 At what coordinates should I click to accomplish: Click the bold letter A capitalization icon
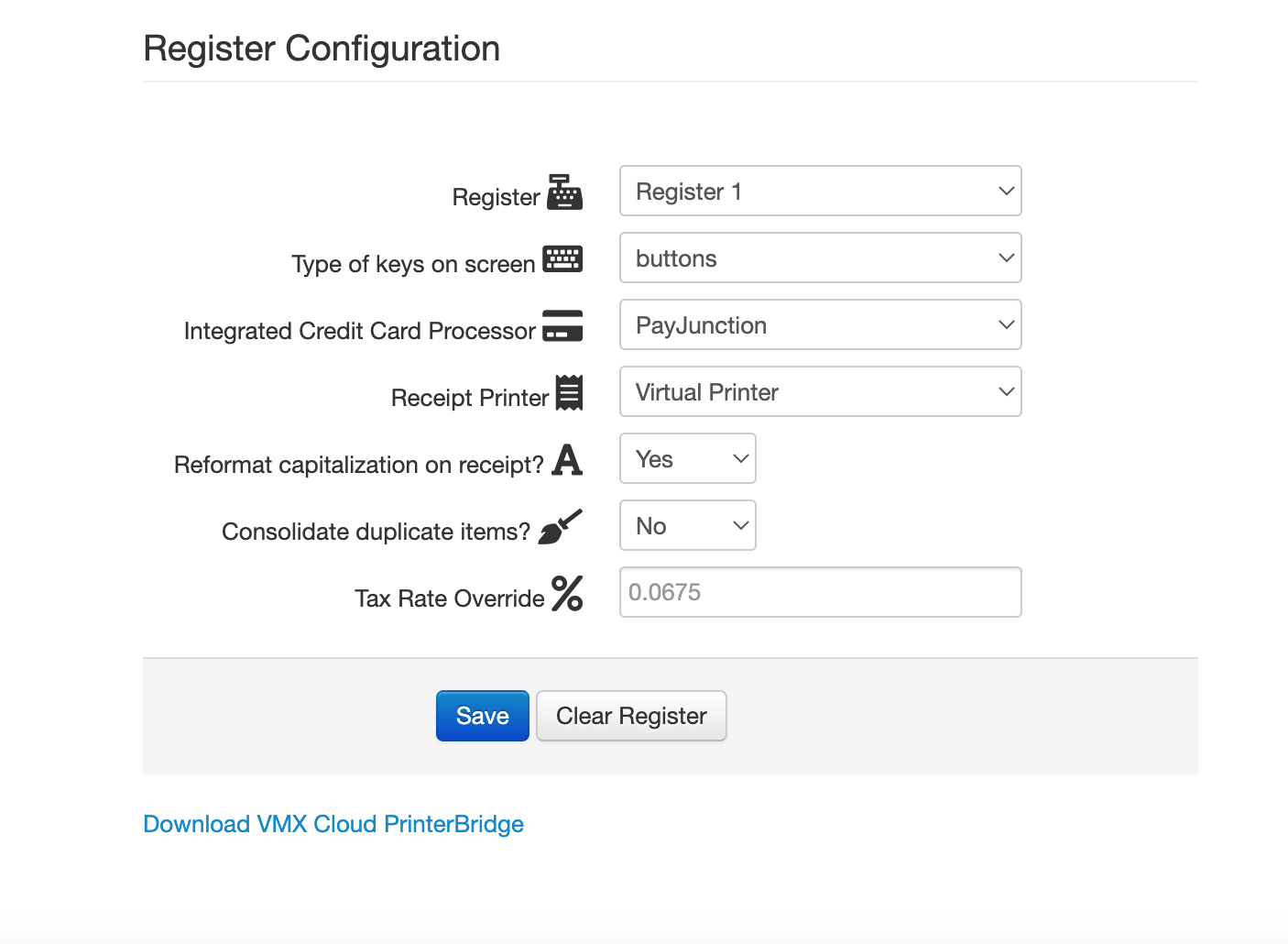(567, 460)
